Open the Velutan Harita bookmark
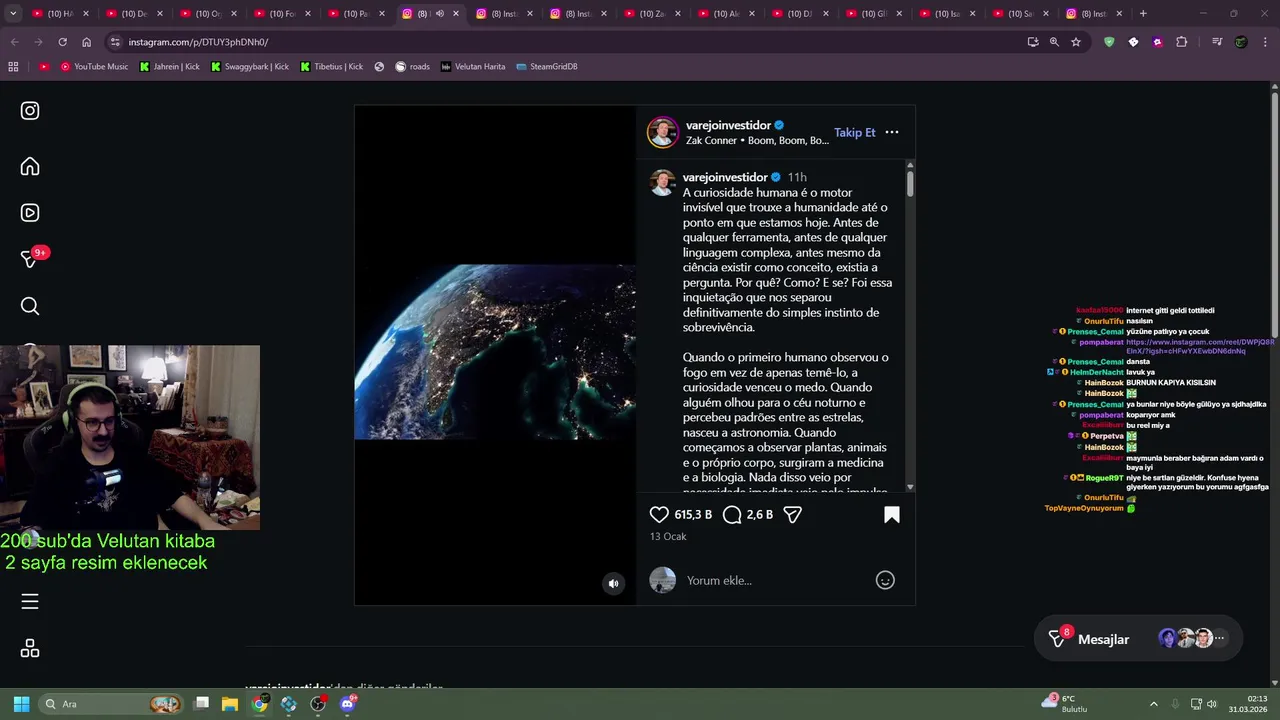The width and height of the screenshot is (1280, 720). 473,66
